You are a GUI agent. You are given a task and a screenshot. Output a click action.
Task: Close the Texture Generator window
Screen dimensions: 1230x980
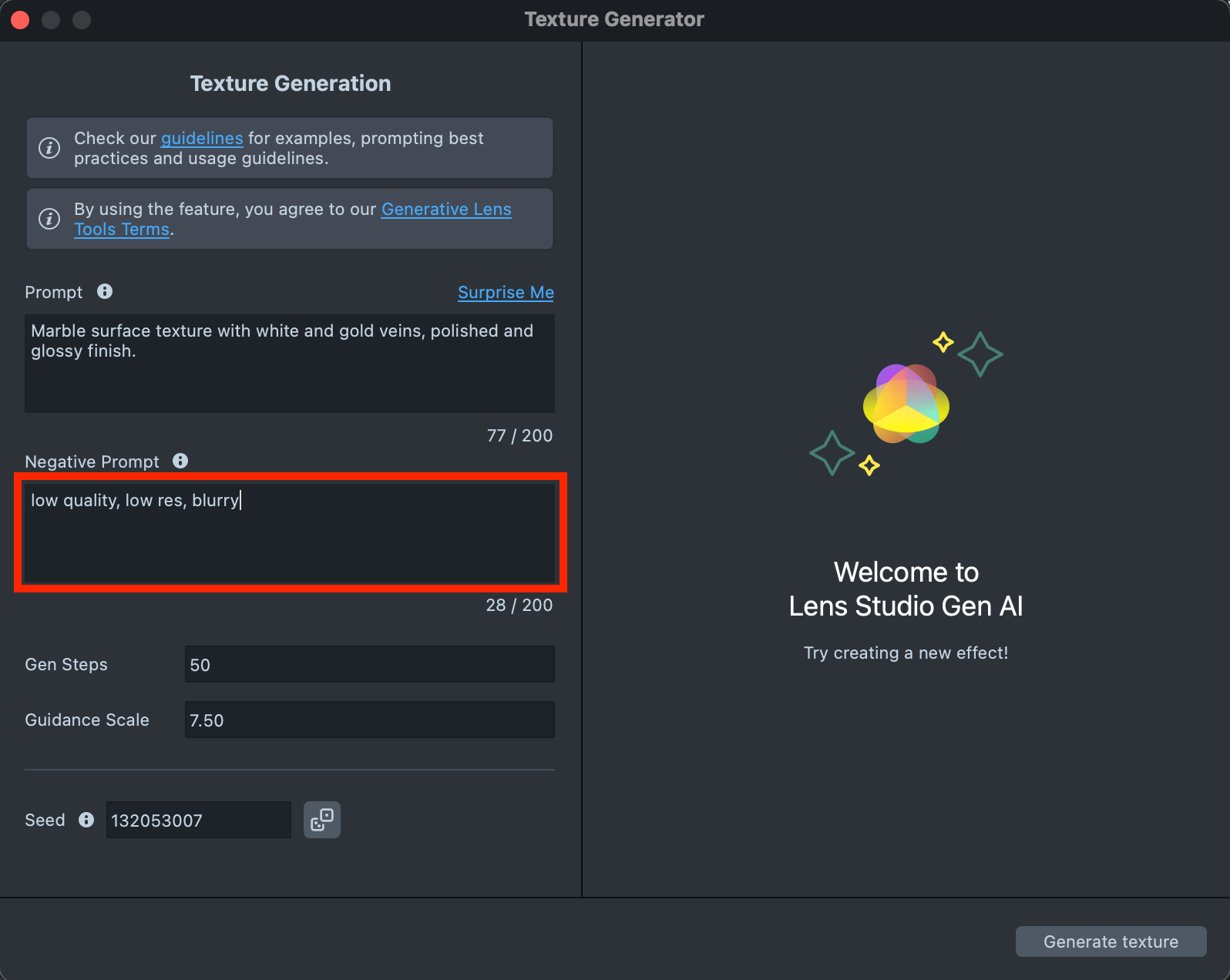click(x=21, y=20)
